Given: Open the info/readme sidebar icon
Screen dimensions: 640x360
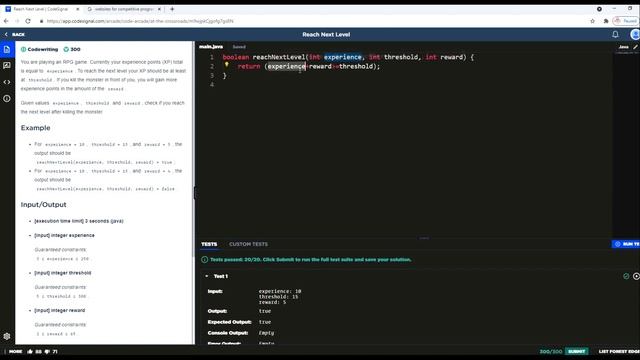Looking at the screenshot, I should click(x=7, y=98).
